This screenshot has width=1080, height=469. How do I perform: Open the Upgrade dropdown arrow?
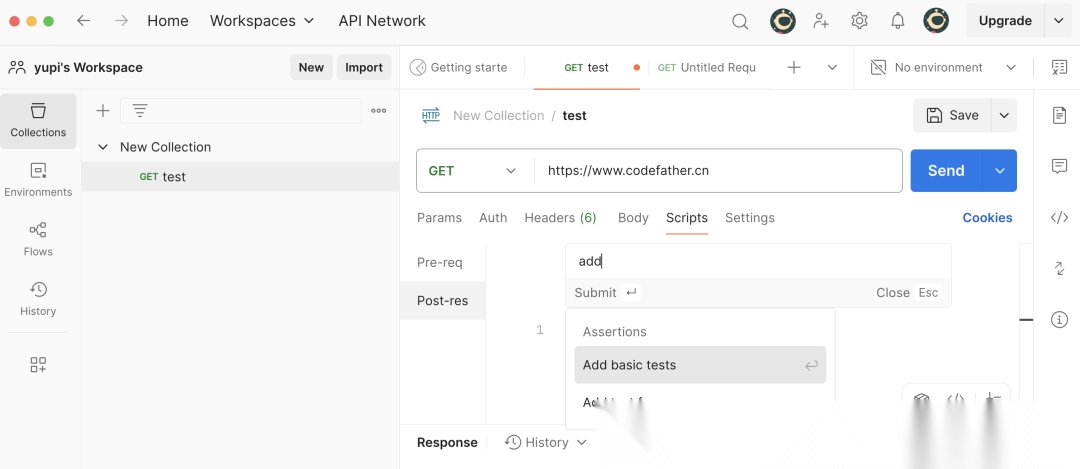tap(1058, 21)
